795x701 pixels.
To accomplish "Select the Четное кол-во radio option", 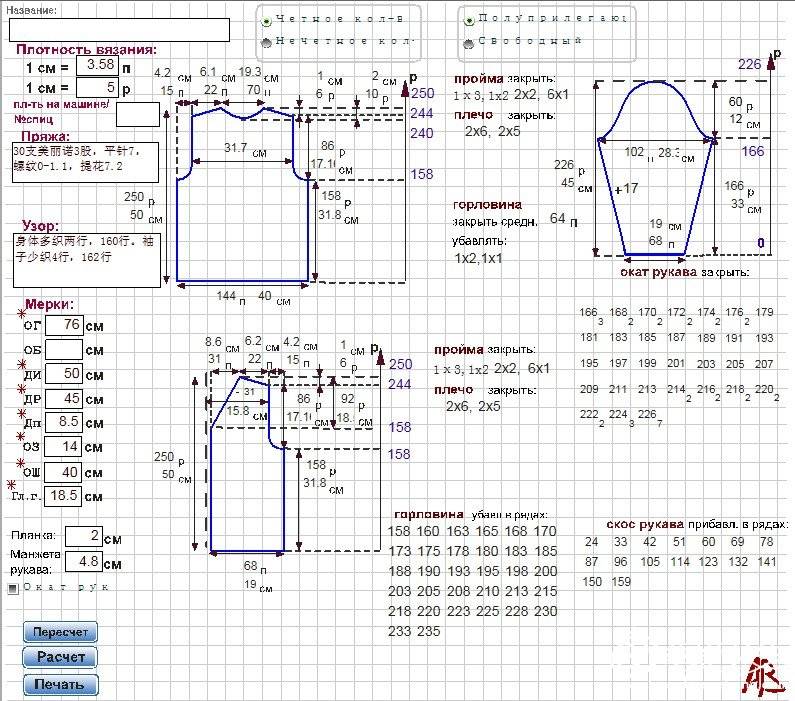I will (x=266, y=21).
